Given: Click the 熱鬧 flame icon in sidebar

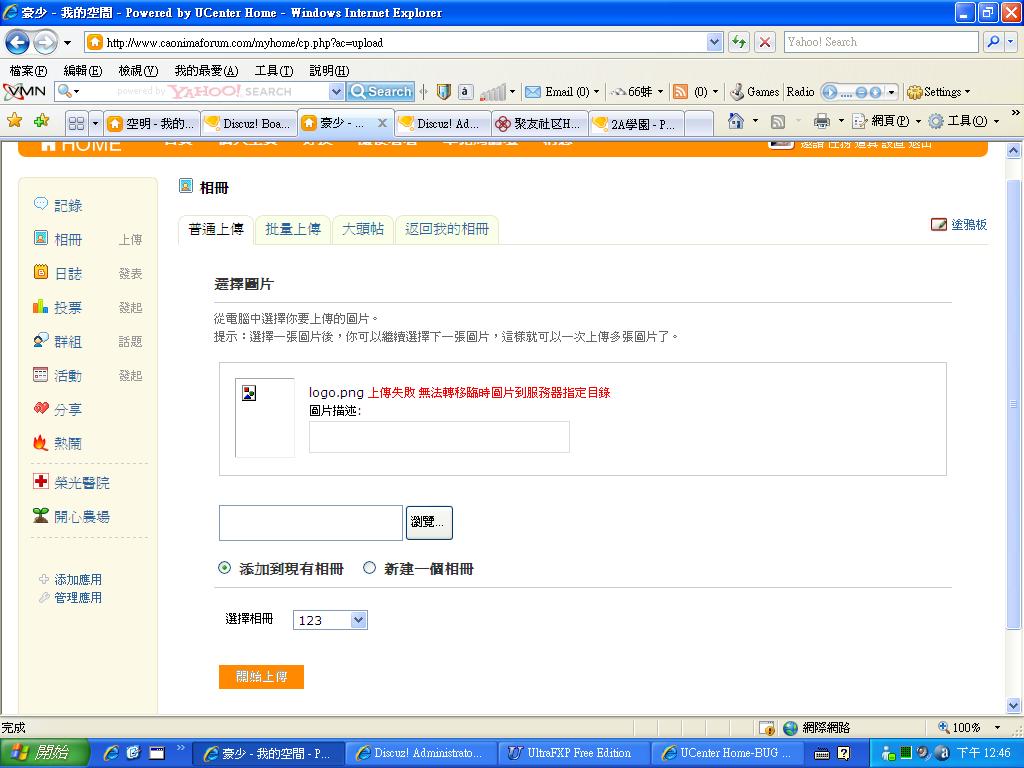Looking at the screenshot, I should coord(40,442).
